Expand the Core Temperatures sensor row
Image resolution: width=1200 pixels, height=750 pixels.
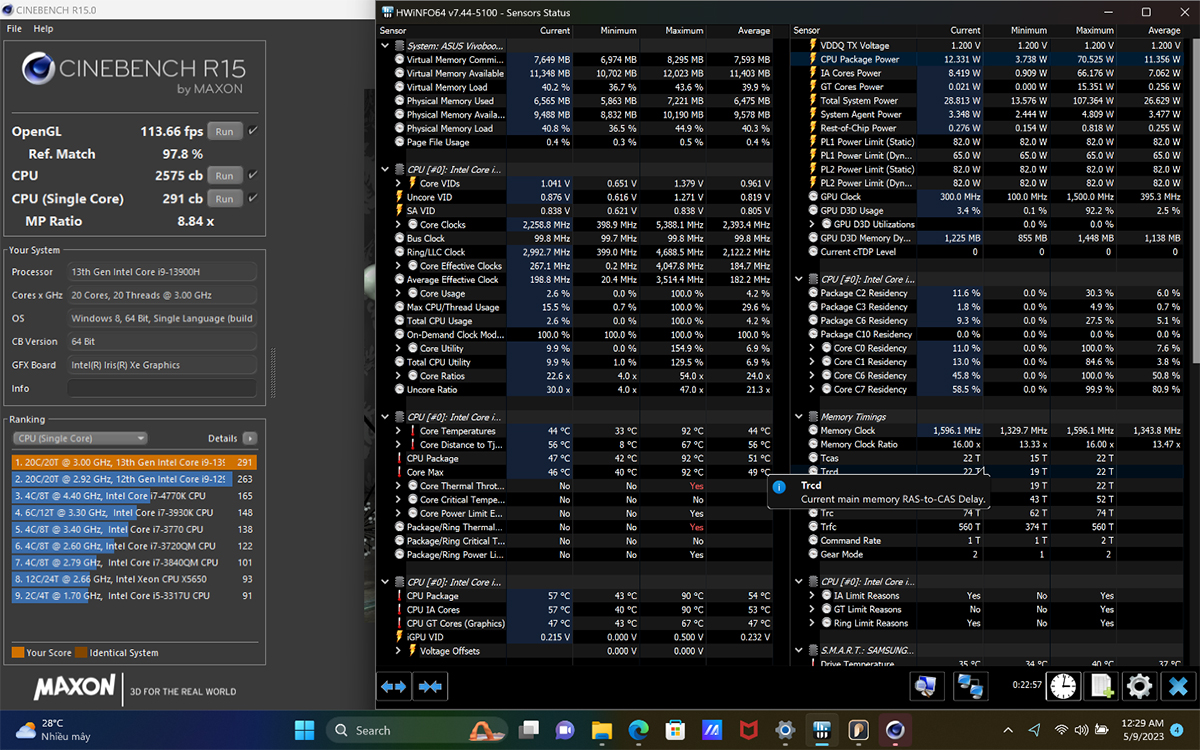(399, 431)
